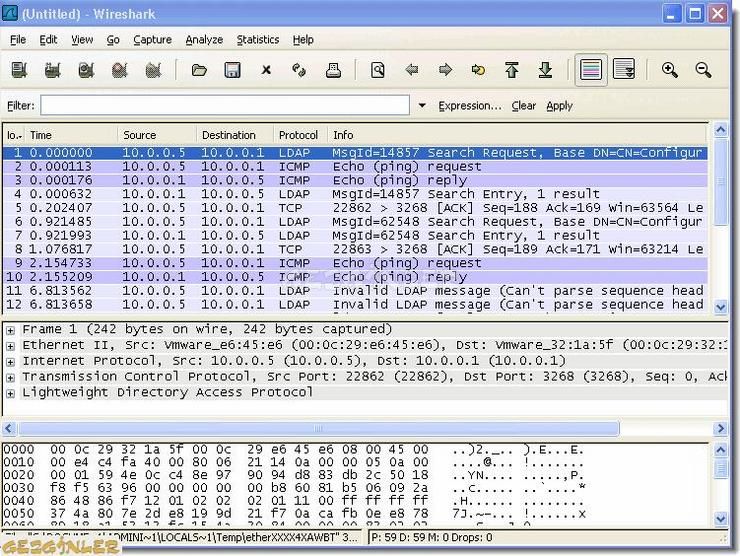
Task: Select packet 2 ICMP Echo request
Action: click(x=355, y=167)
